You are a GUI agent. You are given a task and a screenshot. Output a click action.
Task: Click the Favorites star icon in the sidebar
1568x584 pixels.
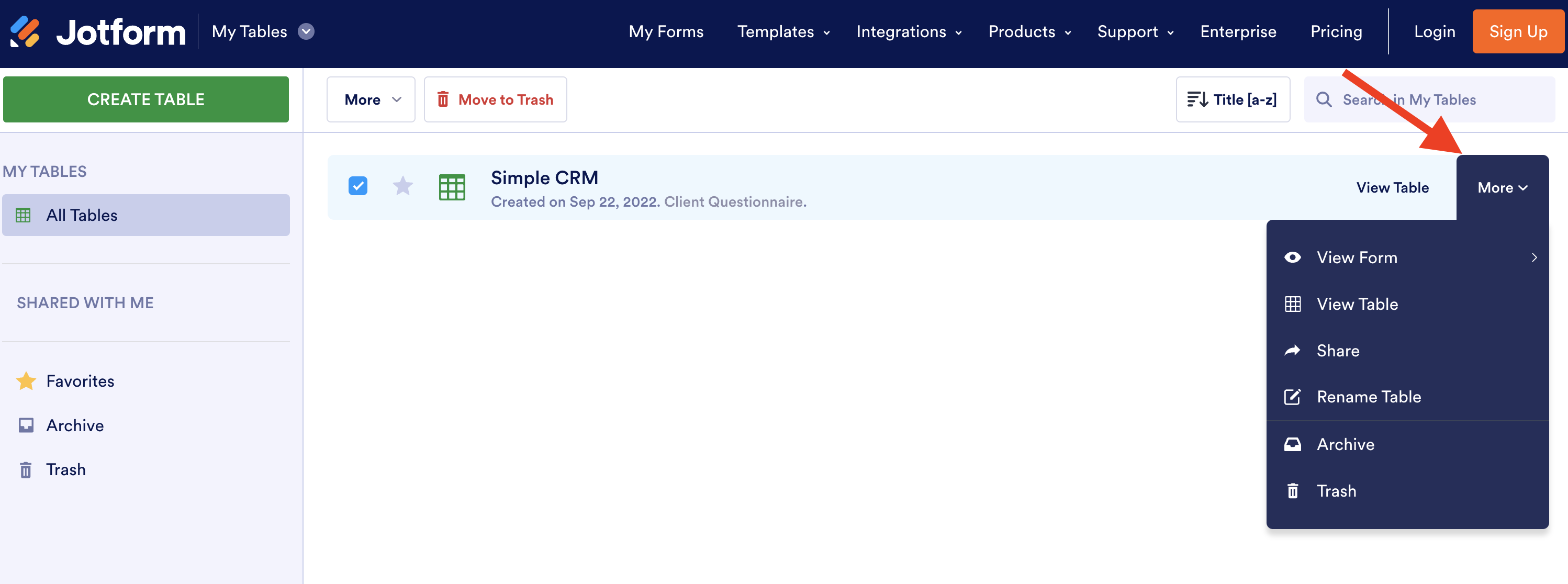tap(26, 381)
